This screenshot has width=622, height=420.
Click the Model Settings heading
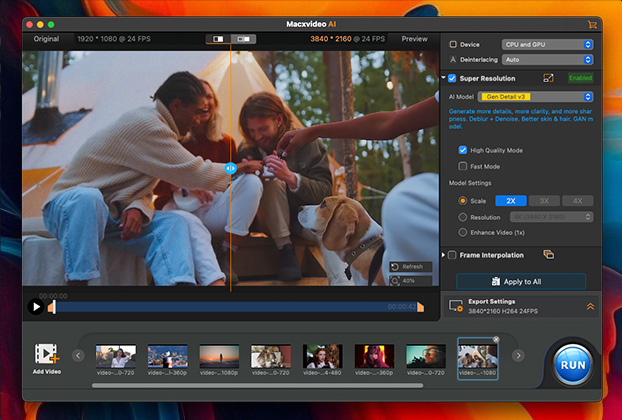click(470, 183)
